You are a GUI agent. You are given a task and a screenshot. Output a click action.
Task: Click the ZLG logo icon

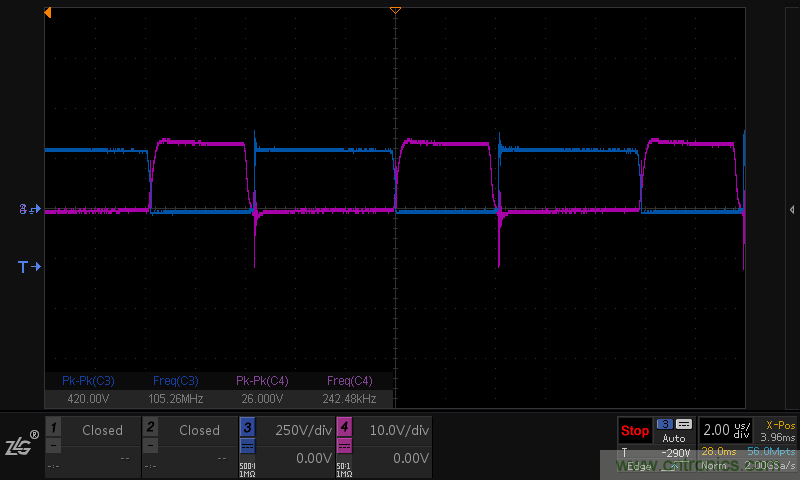(x=20, y=445)
